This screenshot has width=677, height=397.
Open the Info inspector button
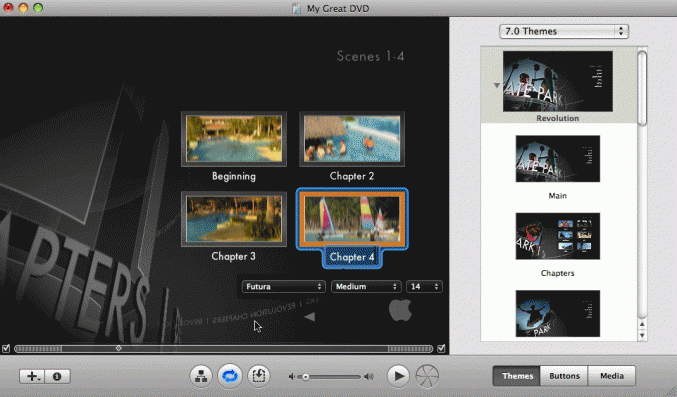click(57, 376)
